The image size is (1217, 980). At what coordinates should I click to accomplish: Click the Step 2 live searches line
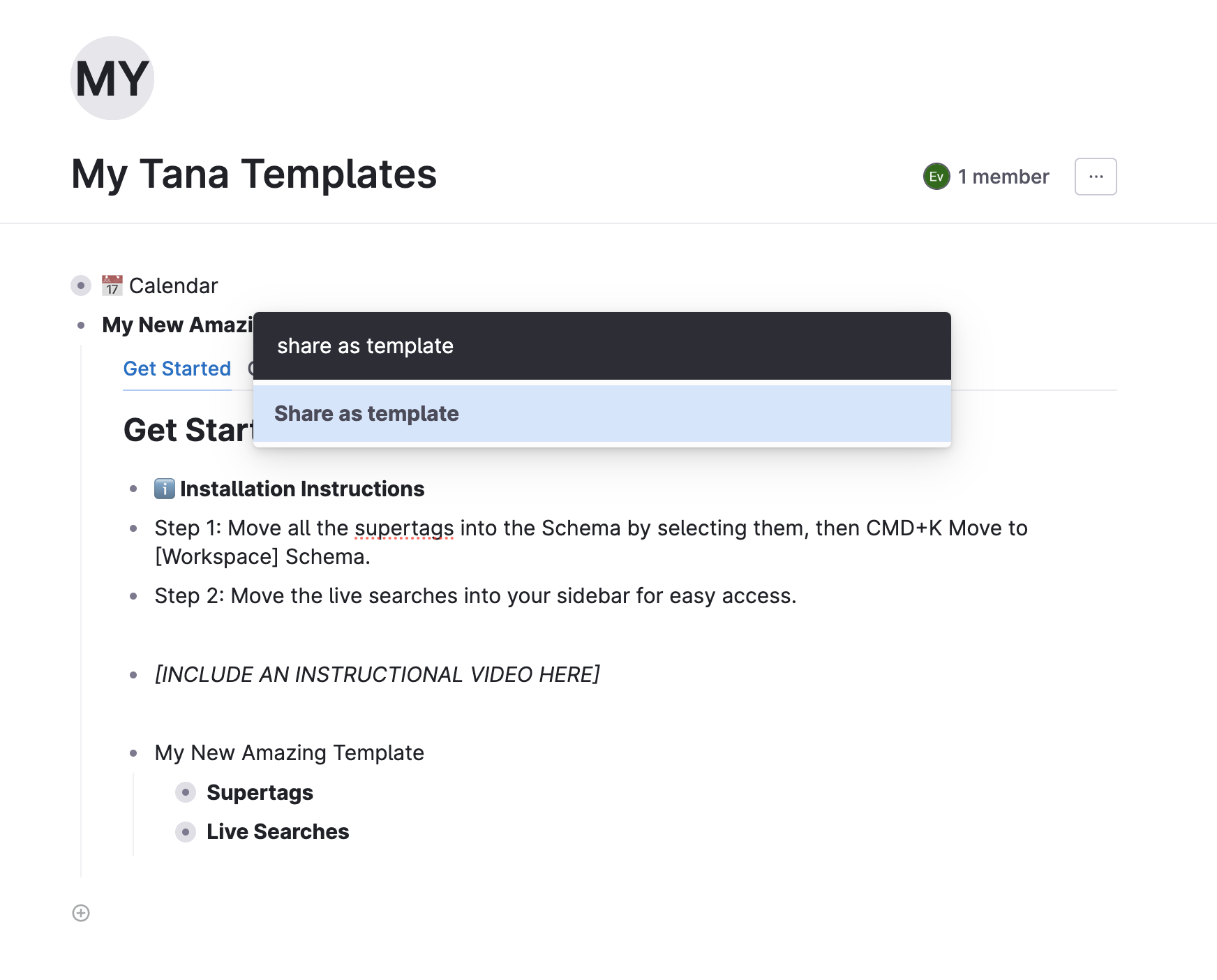pos(475,596)
